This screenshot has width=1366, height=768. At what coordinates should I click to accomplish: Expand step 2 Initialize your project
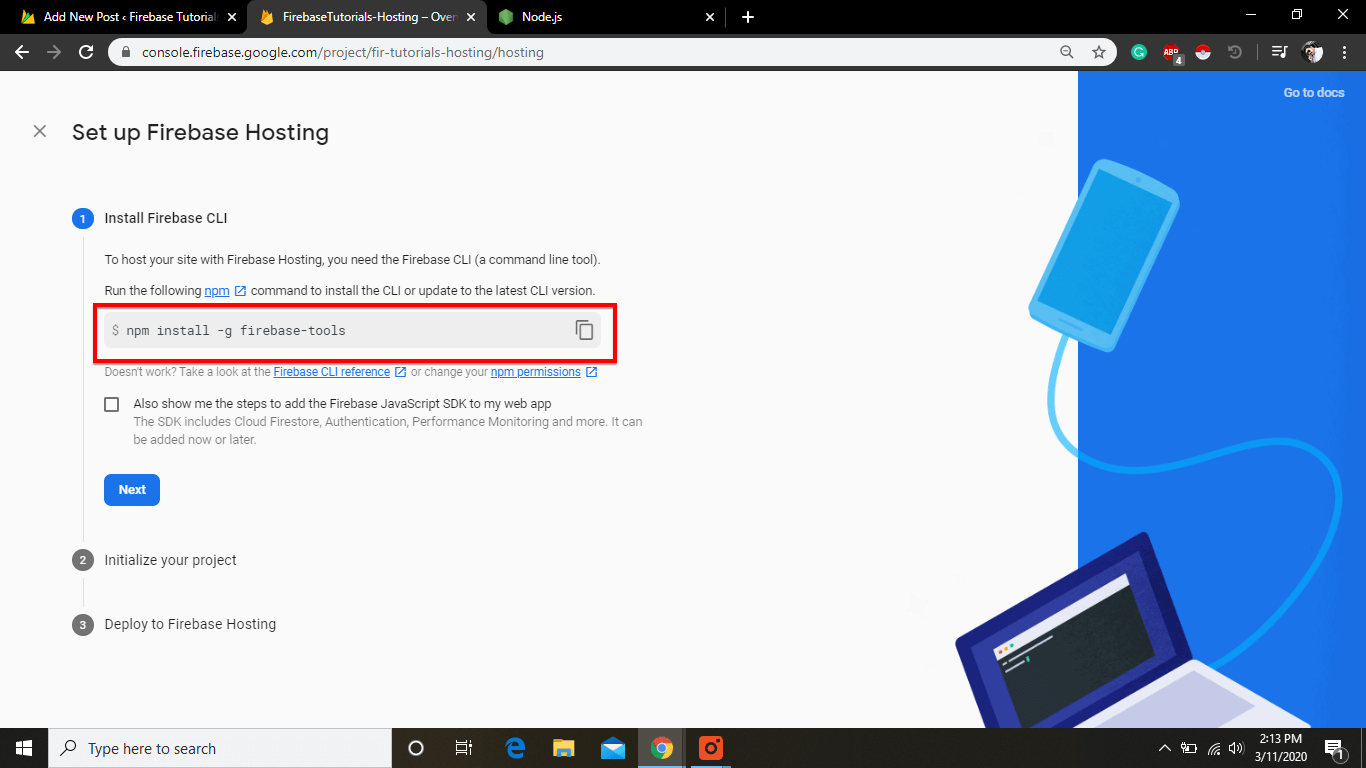pyautogui.click(x=170, y=560)
